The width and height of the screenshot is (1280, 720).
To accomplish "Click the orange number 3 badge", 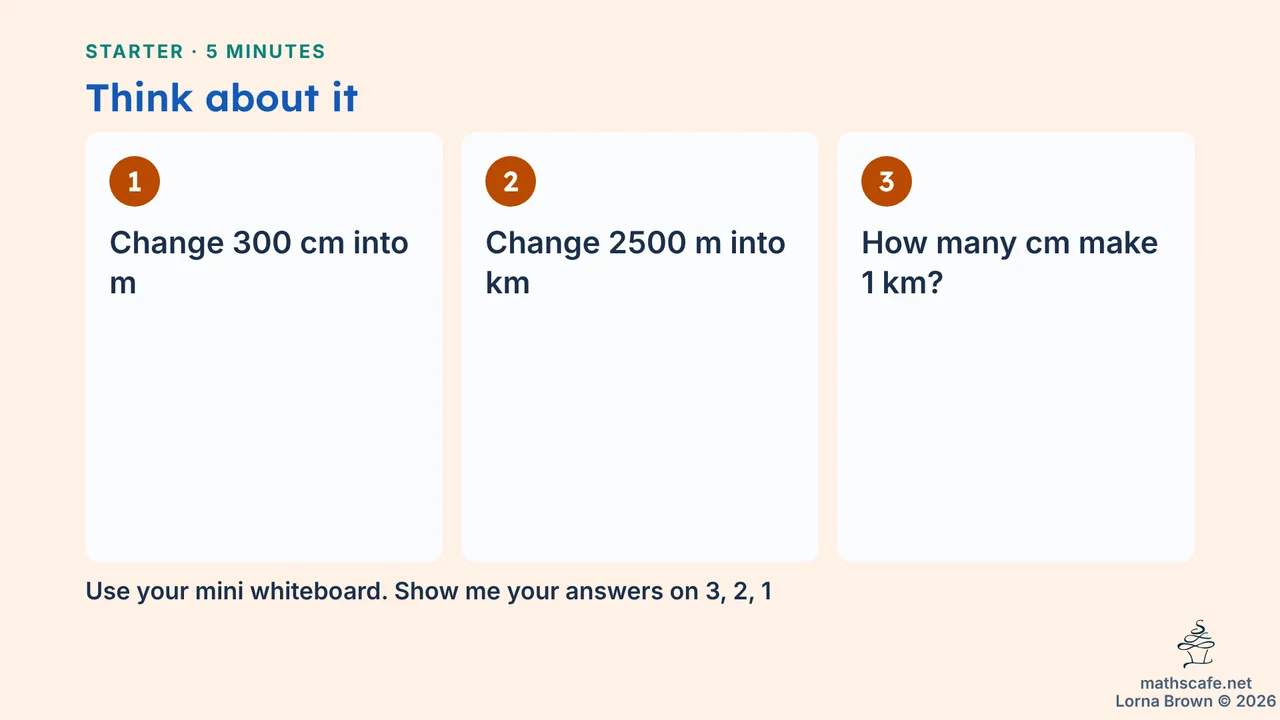I will coord(886,181).
